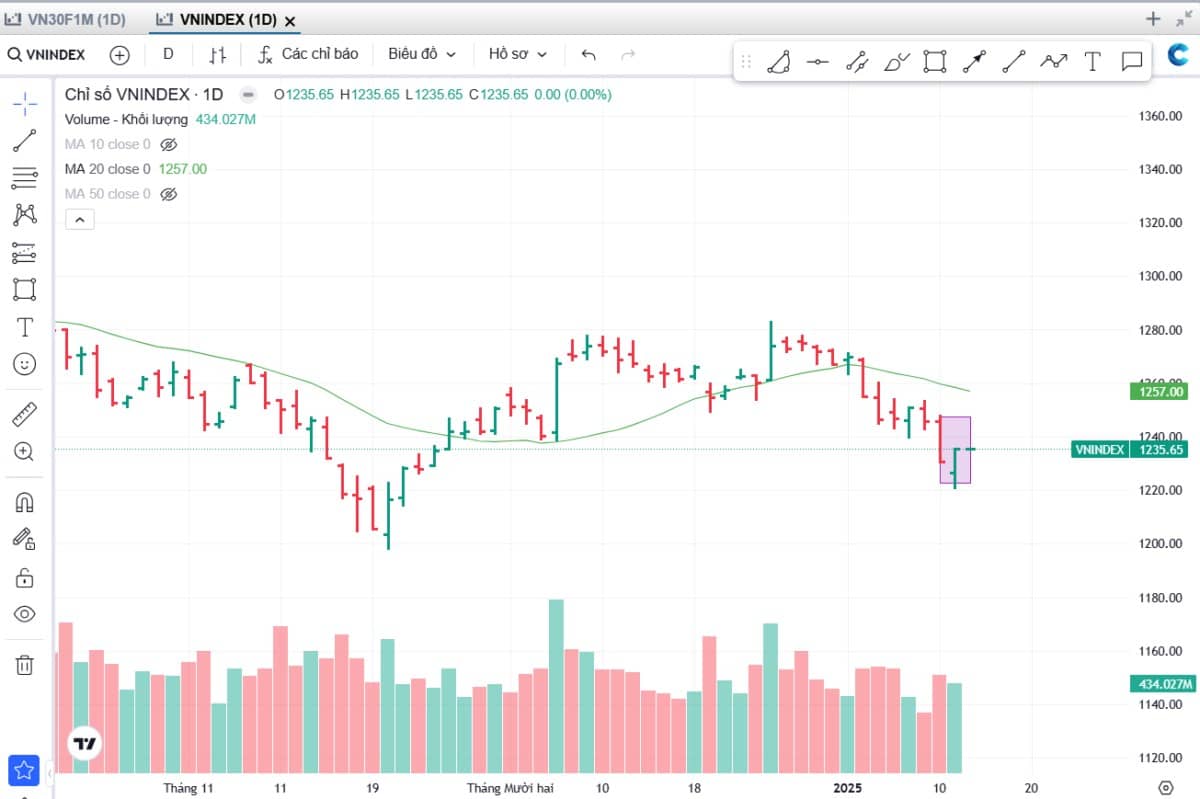This screenshot has height=799, width=1200.
Task: Redo the last chart action
Action: click(628, 54)
